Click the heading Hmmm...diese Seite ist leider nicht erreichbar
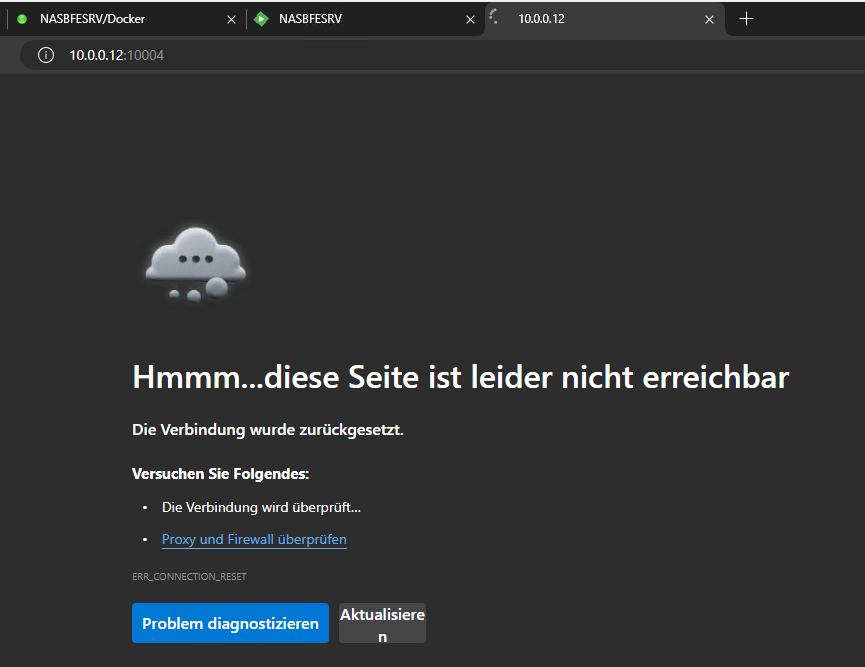This screenshot has width=865, height=667. pos(461,377)
